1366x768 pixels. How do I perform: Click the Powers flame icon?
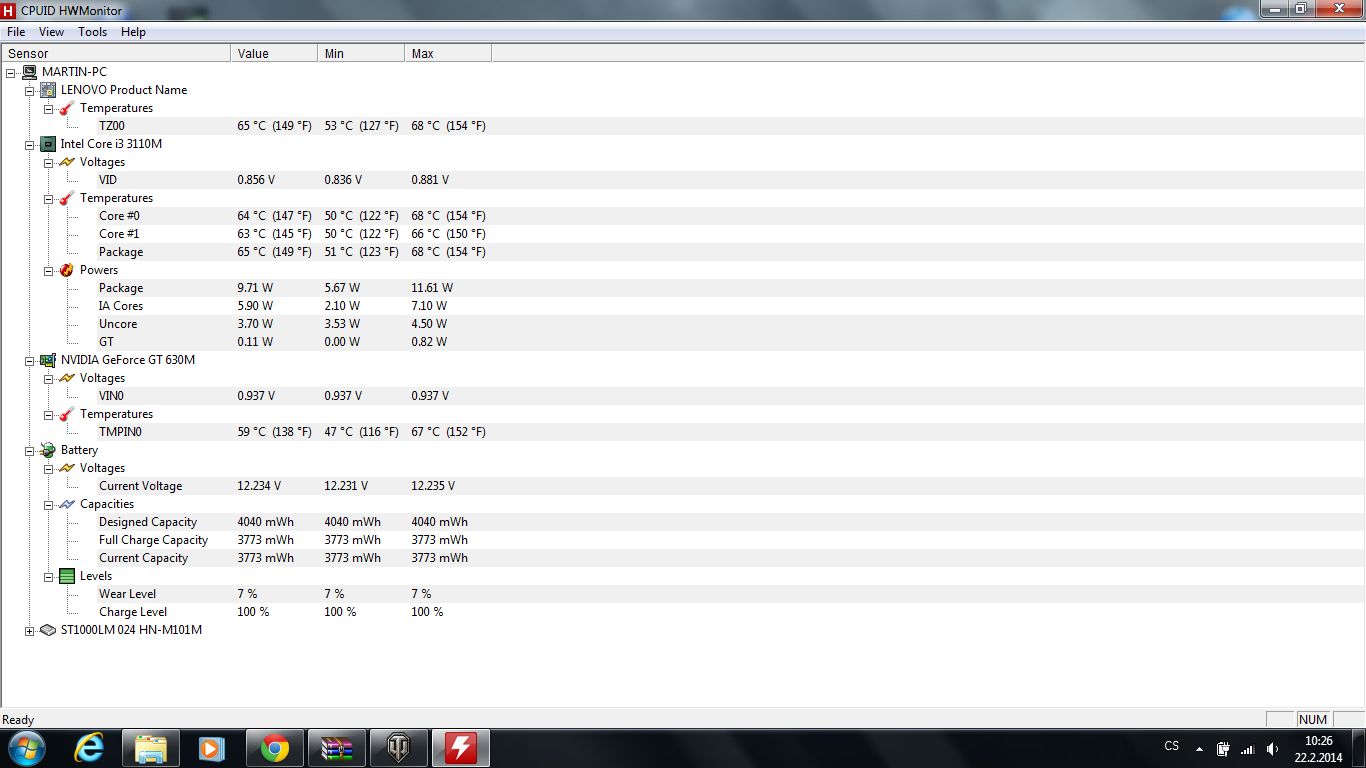(x=67, y=270)
